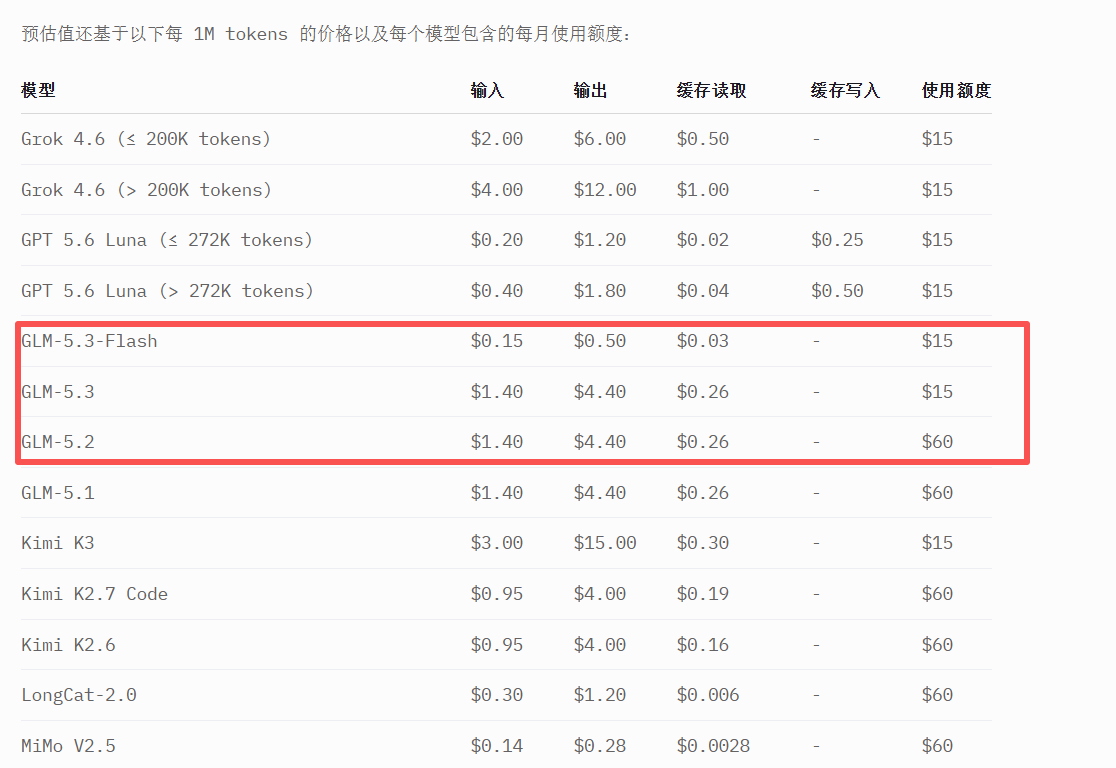Select the Grok 4.6 (> 200K tokens) row name
The height and width of the screenshot is (768, 1116).
(x=147, y=190)
